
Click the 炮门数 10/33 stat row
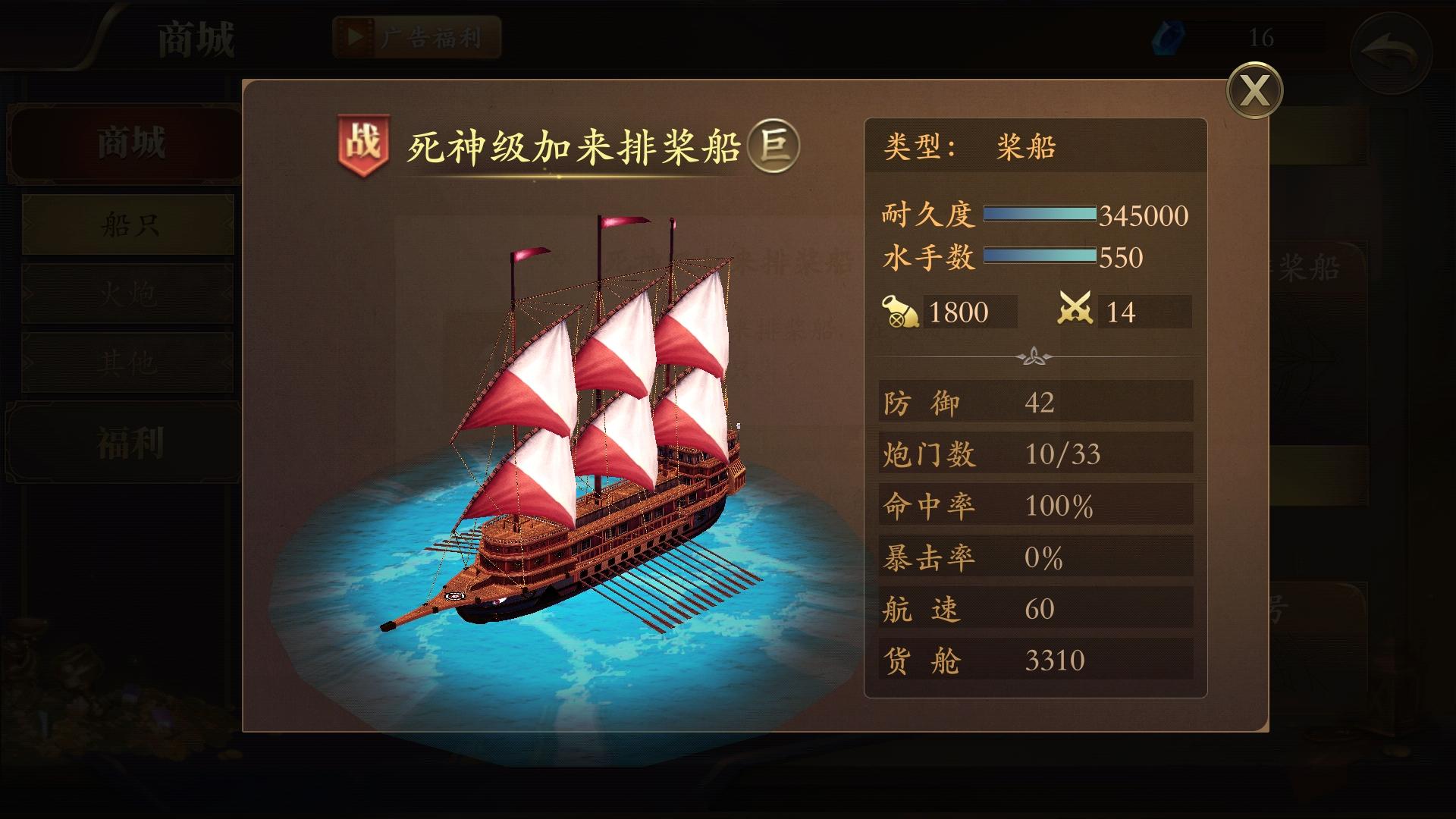click(x=1035, y=453)
